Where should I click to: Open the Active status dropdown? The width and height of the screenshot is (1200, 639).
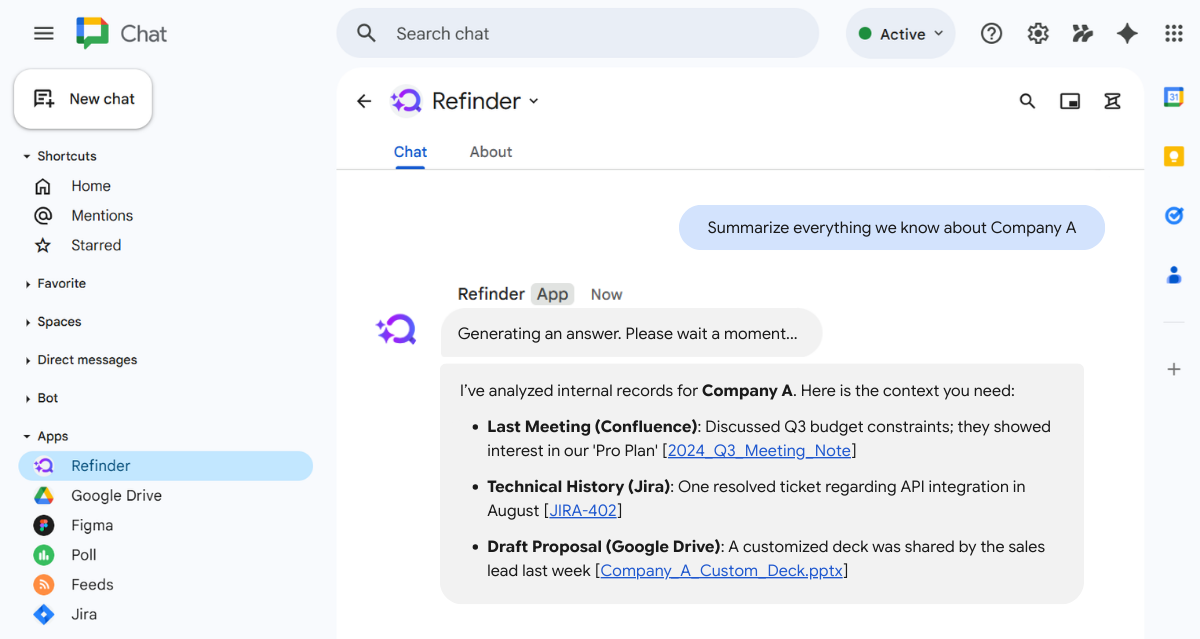click(x=900, y=33)
